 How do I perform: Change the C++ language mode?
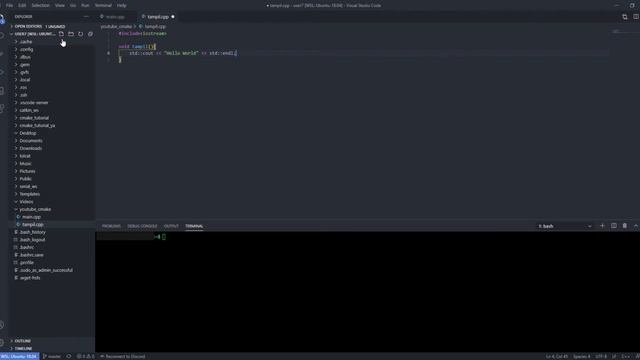point(625,356)
